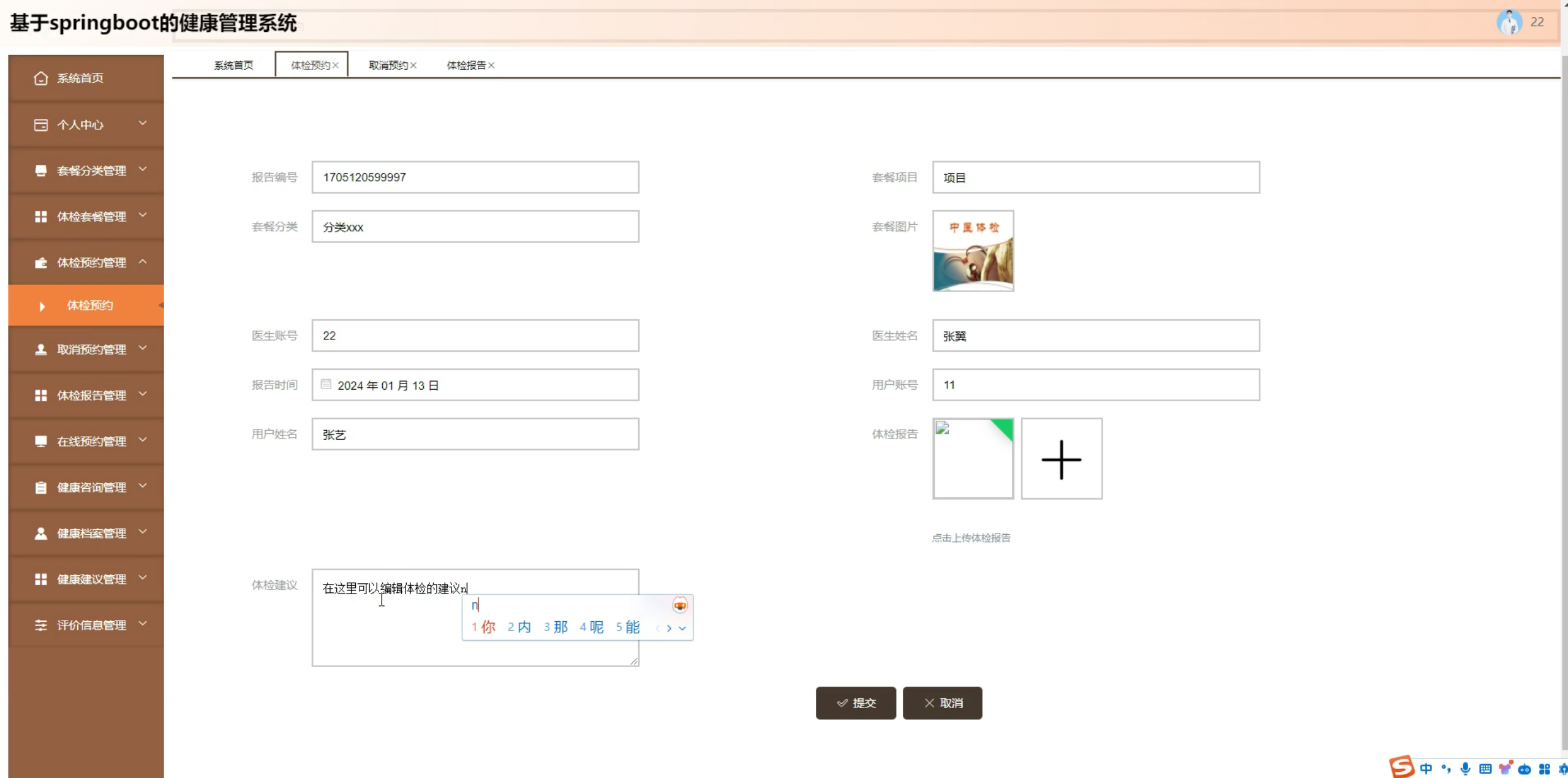This screenshot has height=778, width=1568.
Task: Click the 套餐图片 thumbnail image
Action: (x=973, y=251)
